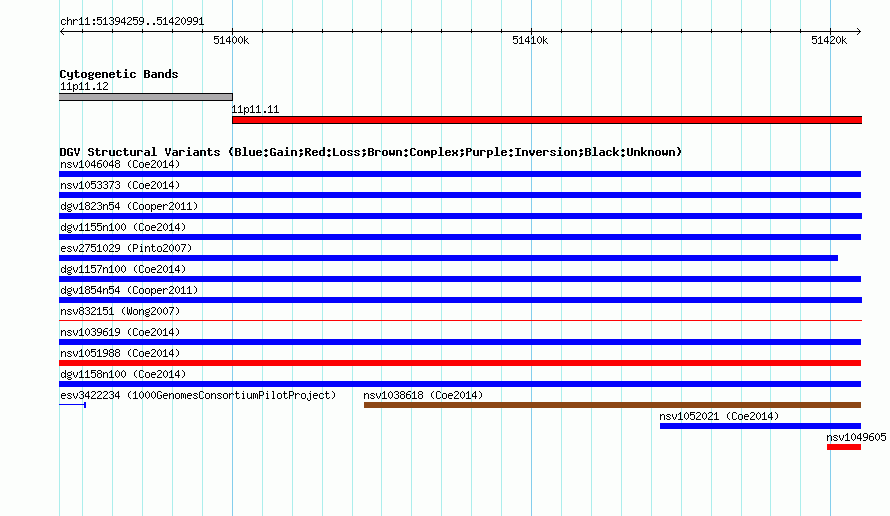Select the brown complex bar under nsv1038618

point(612,405)
